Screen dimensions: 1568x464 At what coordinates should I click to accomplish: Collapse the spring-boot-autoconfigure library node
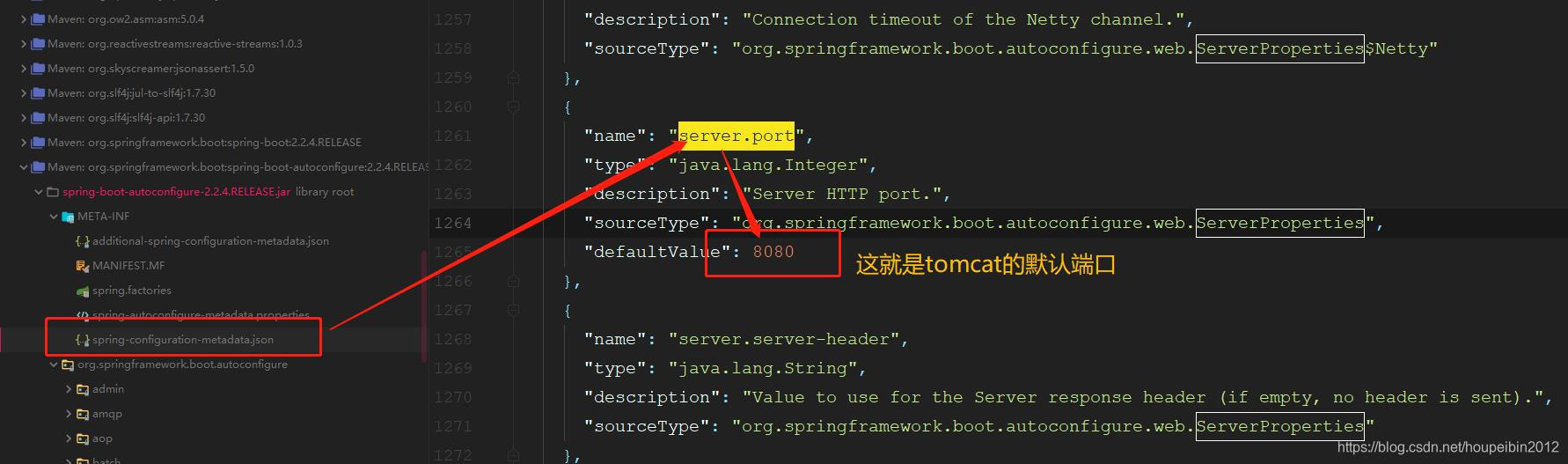tap(24, 166)
